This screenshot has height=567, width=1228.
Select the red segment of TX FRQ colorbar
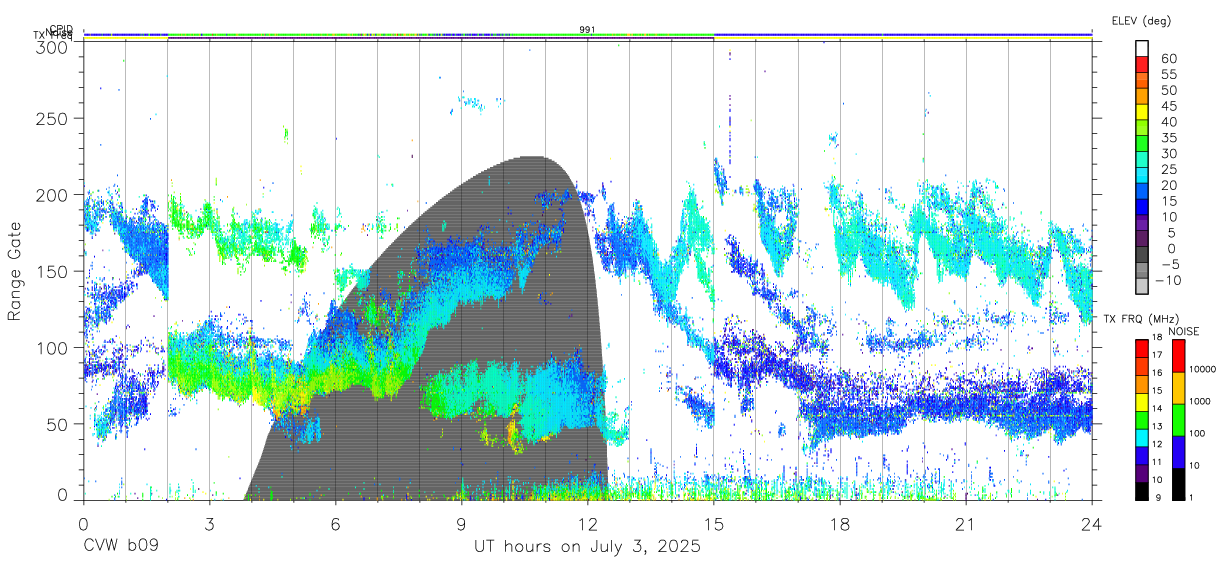click(x=1141, y=348)
